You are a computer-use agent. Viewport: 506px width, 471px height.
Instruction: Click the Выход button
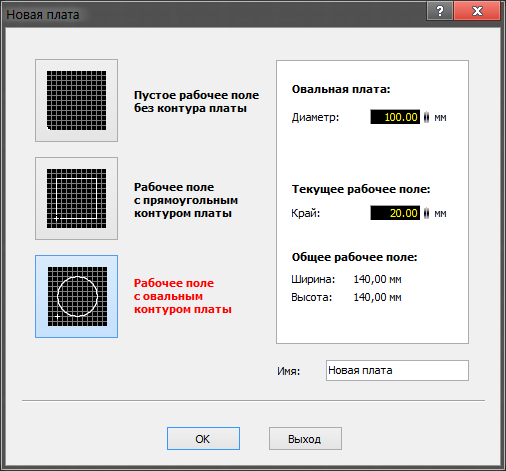[305, 439]
